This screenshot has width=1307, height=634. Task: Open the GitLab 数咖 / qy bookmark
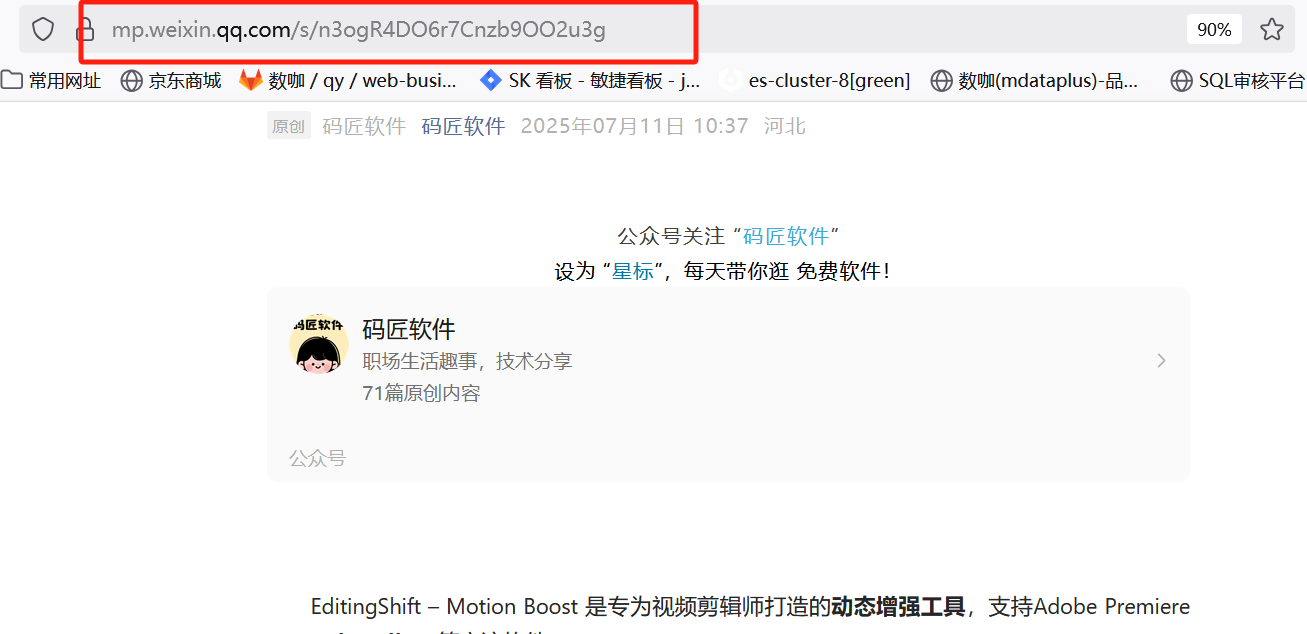(348, 81)
